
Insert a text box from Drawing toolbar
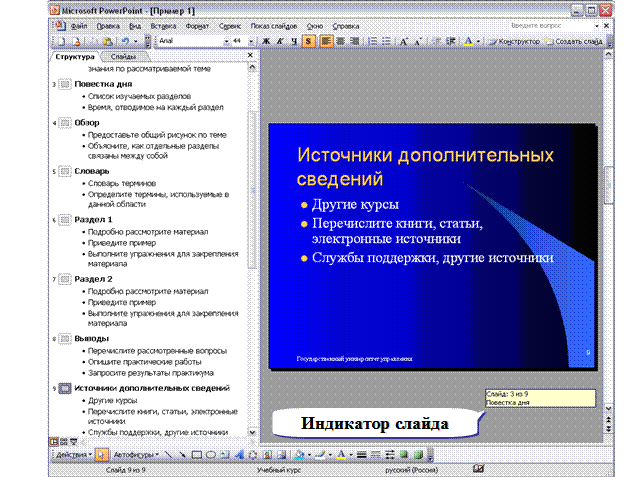[225, 455]
